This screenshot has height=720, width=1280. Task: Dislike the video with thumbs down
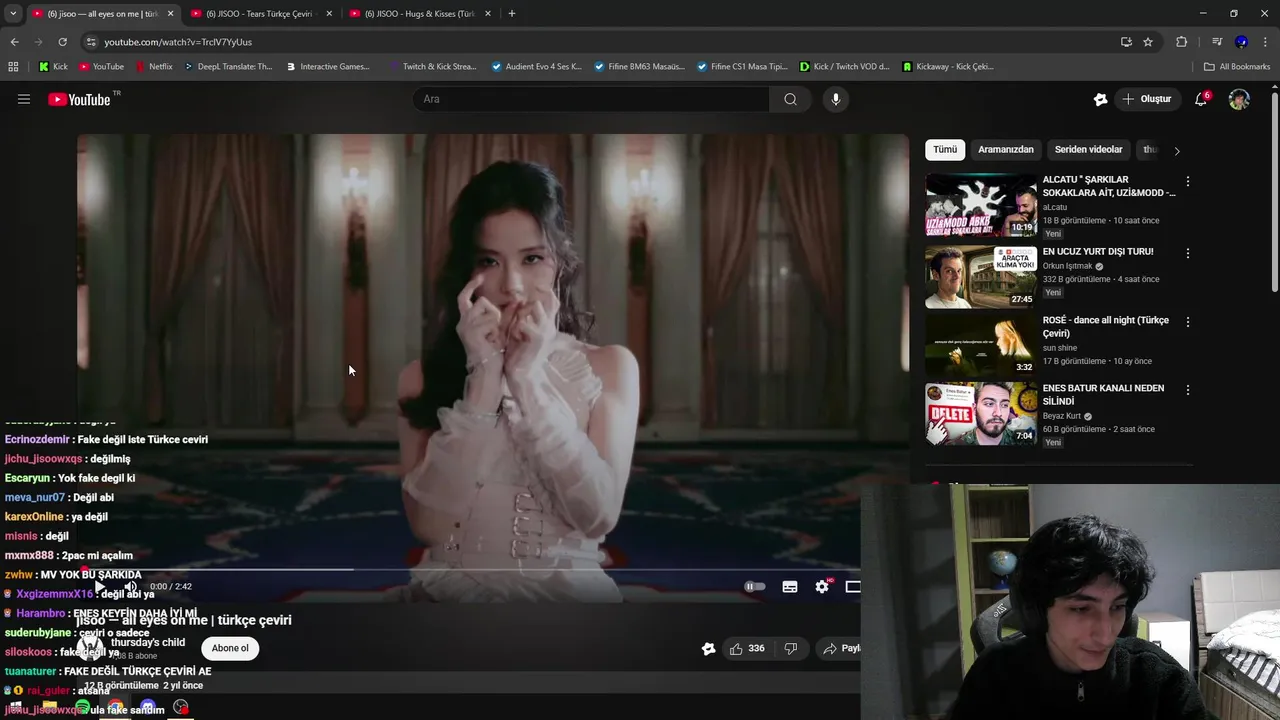click(x=791, y=648)
